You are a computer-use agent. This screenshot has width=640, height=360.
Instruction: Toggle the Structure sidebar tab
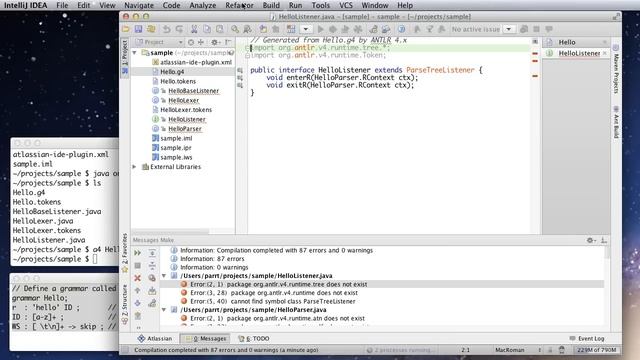125,304
